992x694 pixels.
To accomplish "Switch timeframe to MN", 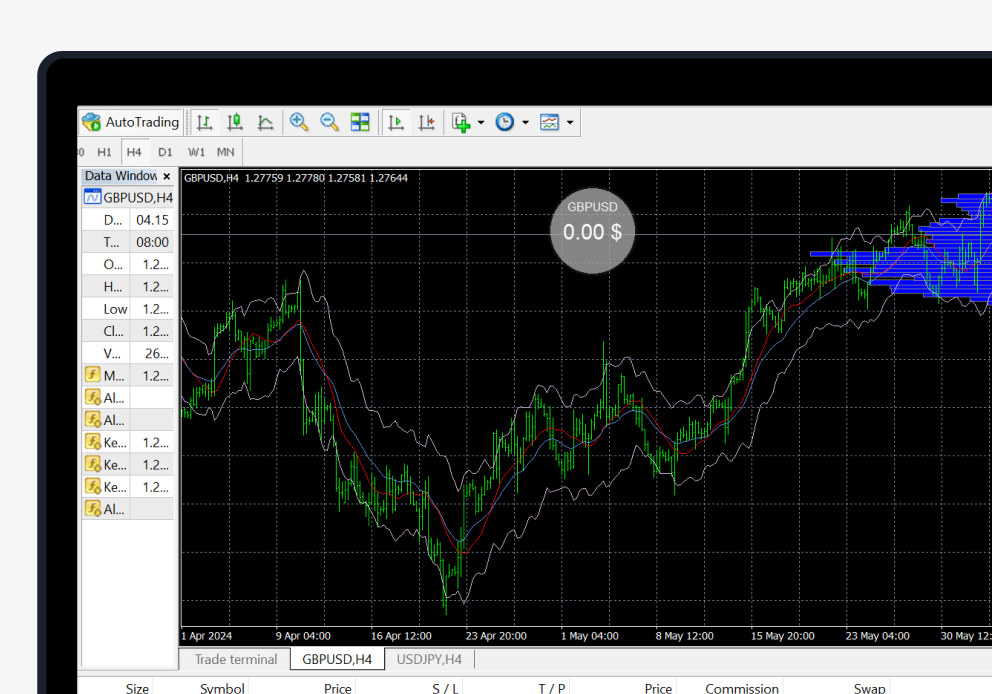I will point(225,152).
